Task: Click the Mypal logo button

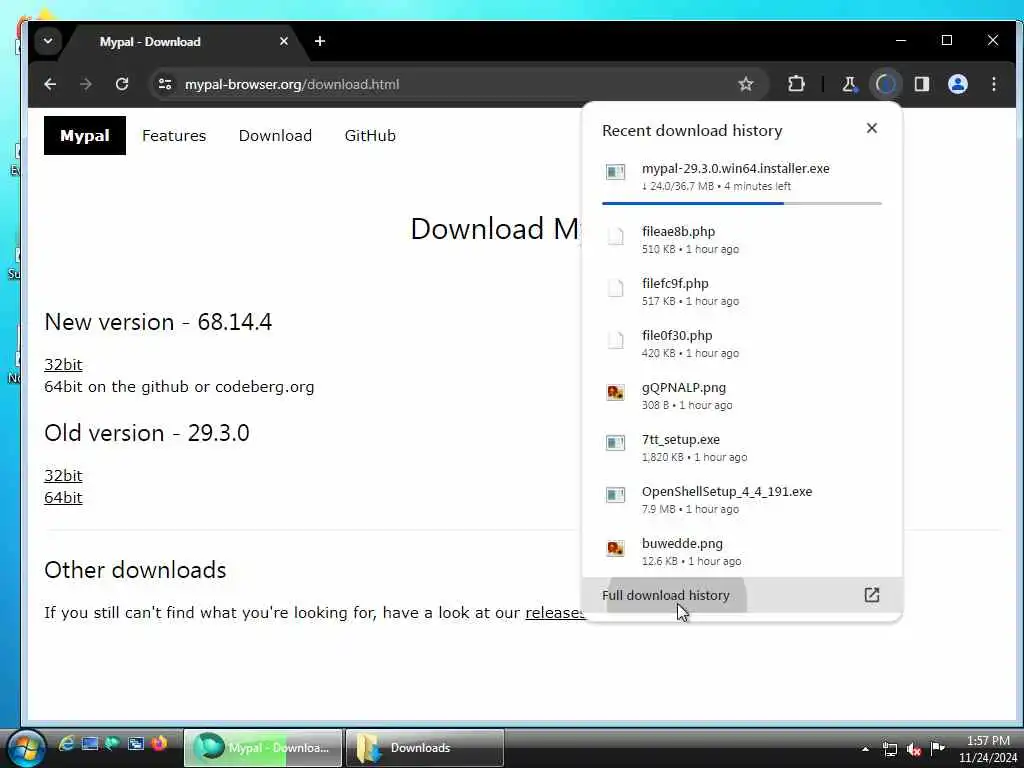Action: tap(84, 135)
